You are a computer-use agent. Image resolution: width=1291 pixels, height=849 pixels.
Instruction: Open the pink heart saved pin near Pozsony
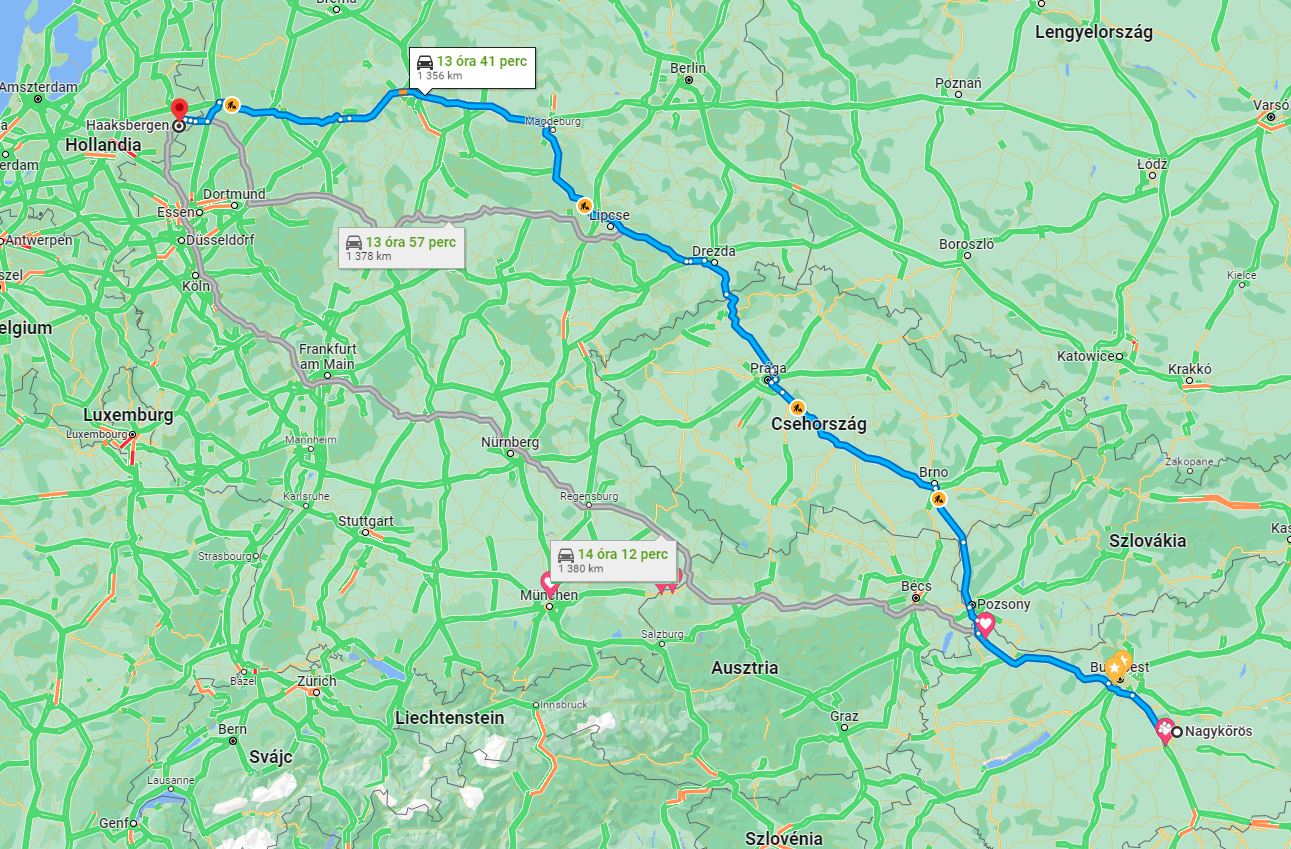tap(984, 627)
